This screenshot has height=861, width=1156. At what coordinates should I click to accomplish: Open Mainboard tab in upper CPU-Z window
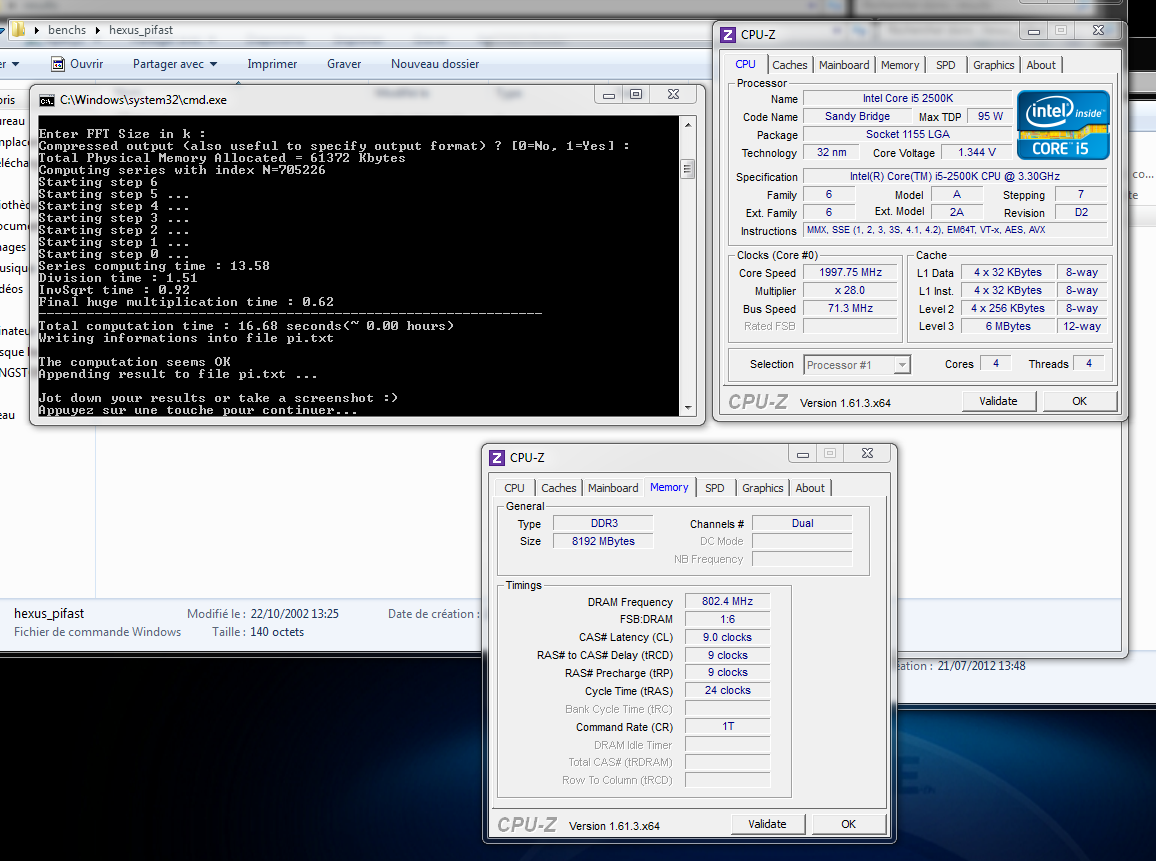coord(843,65)
